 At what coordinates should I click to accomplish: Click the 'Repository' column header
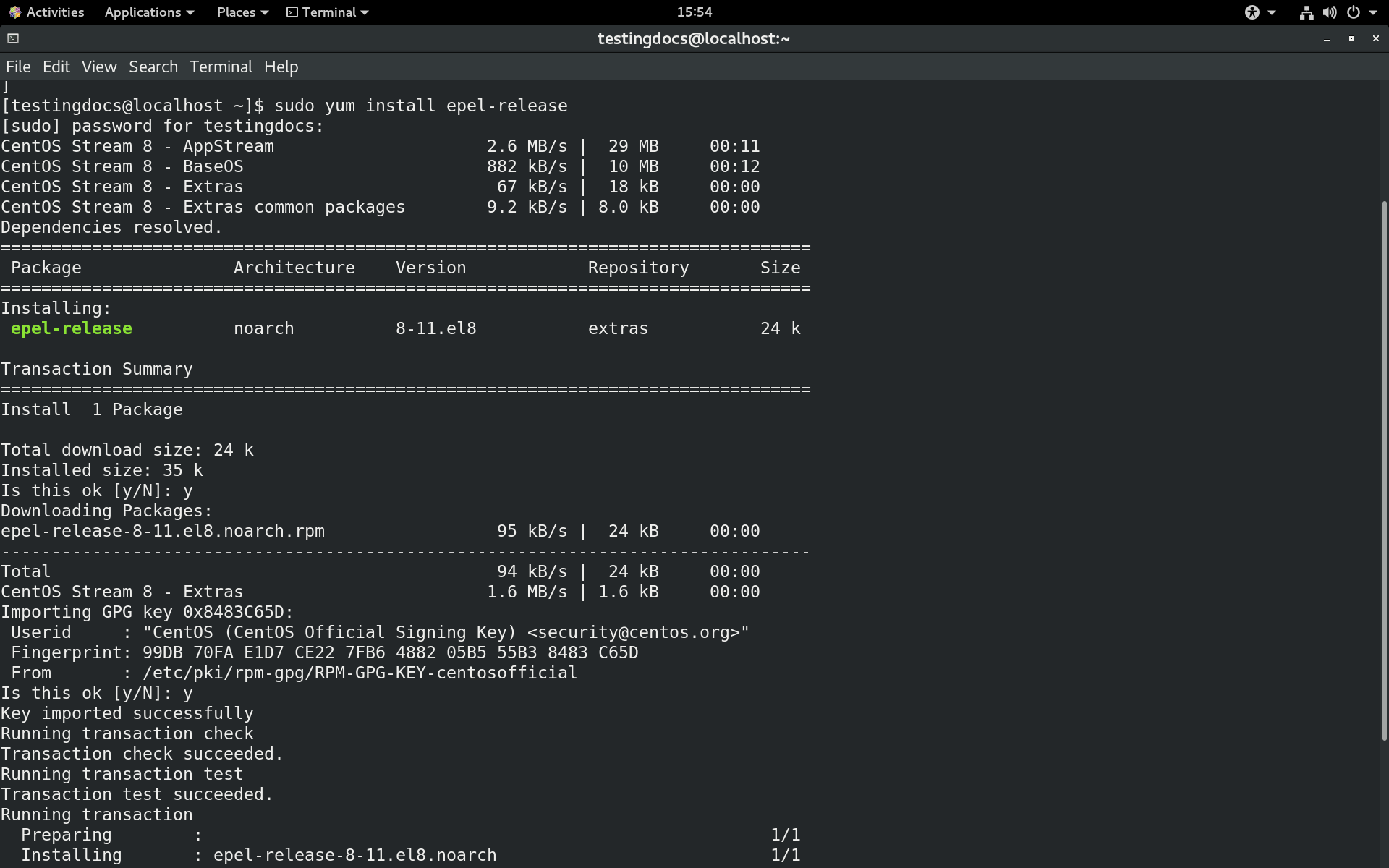639,268
